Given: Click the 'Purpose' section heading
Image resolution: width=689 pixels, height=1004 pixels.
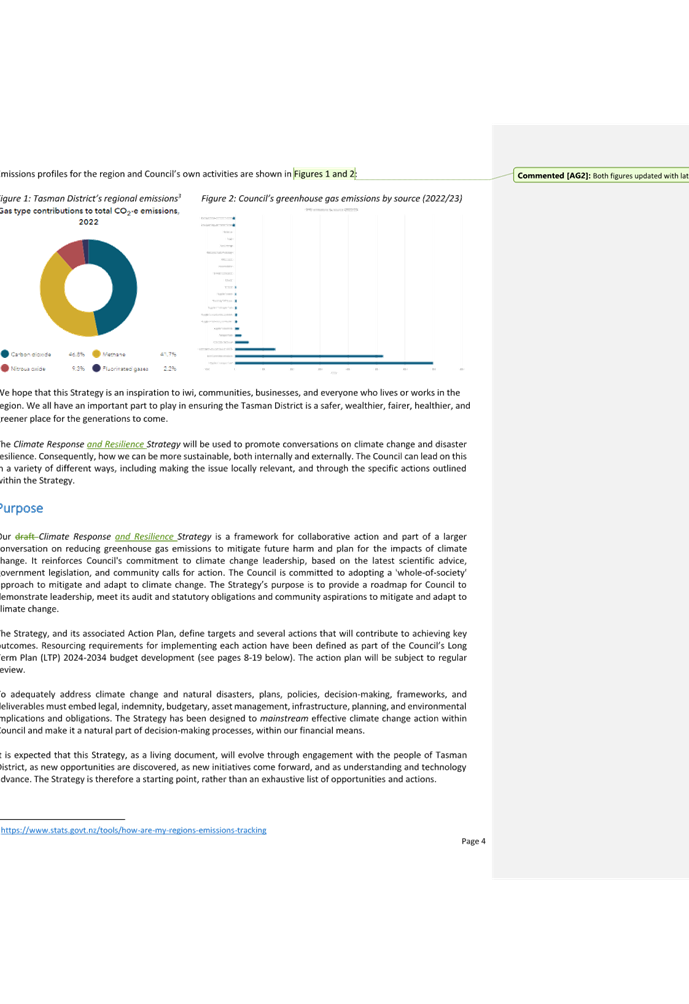Looking at the screenshot, I should point(21,508).
